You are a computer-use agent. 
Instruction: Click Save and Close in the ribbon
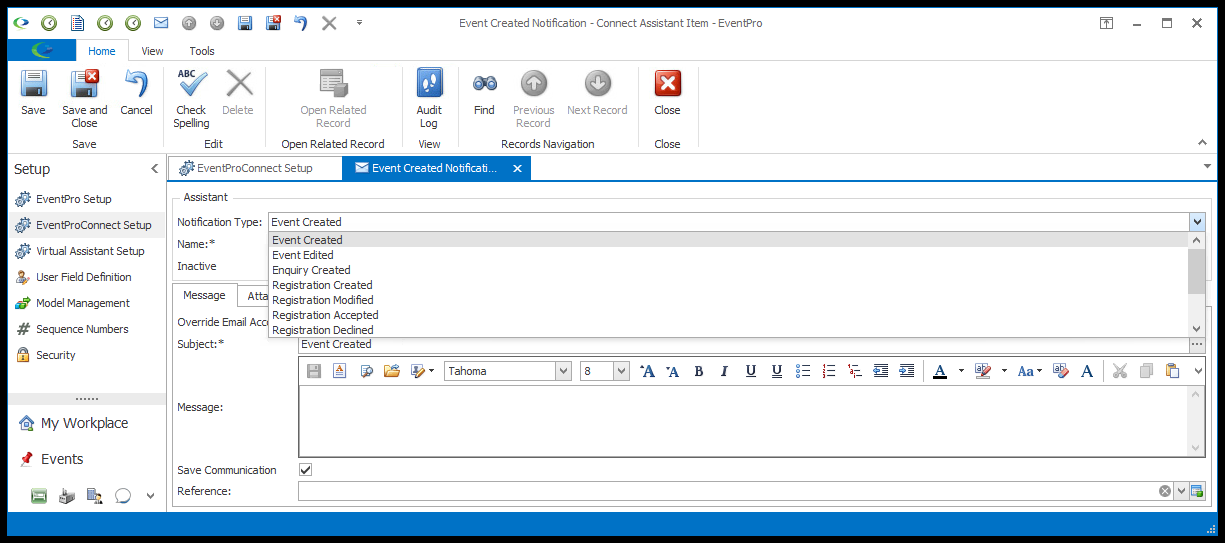click(x=84, y=99)
